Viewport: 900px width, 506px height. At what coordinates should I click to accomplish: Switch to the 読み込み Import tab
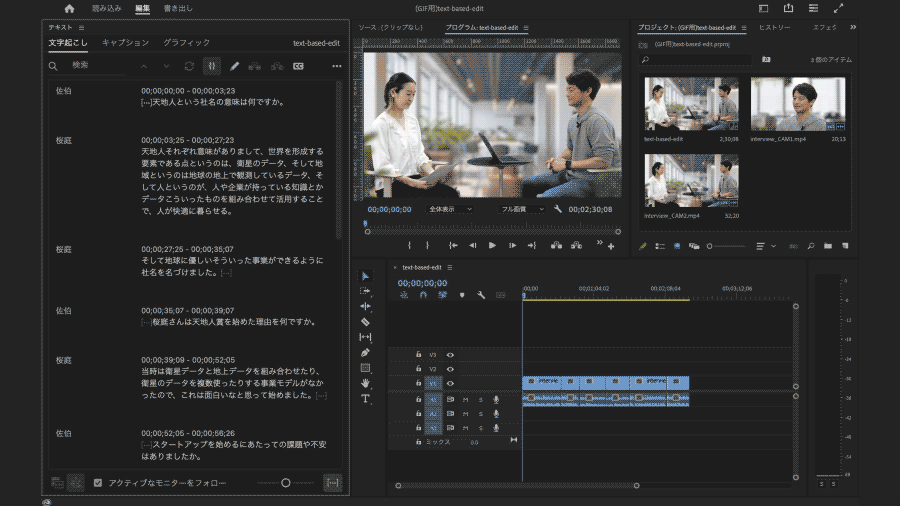click(x=107, y=9)
